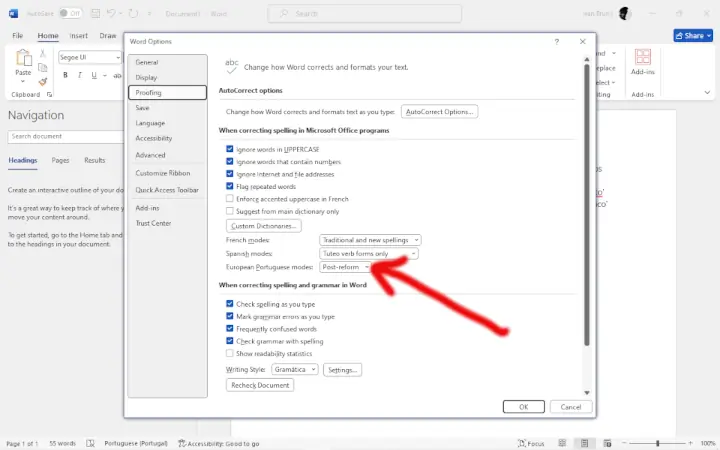Screen dimensions: 720x450
Task: Open the Pages tab in Navigation pane
Action: (x=60, y=160)
